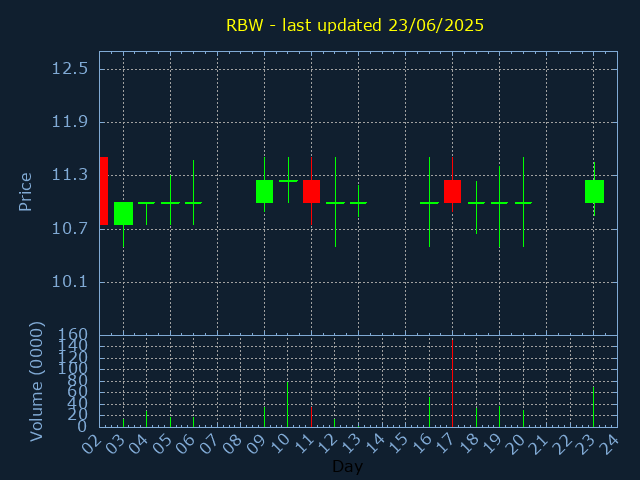Click the red candlestick body on day 11

point(311,191)
